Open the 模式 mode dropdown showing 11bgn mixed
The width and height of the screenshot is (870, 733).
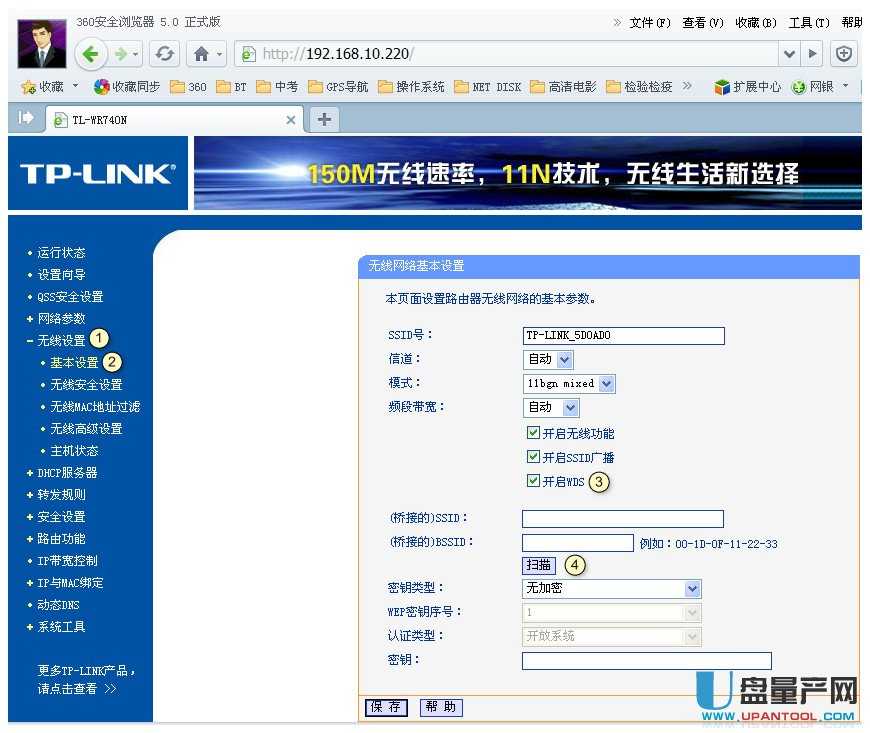point(568,383)
